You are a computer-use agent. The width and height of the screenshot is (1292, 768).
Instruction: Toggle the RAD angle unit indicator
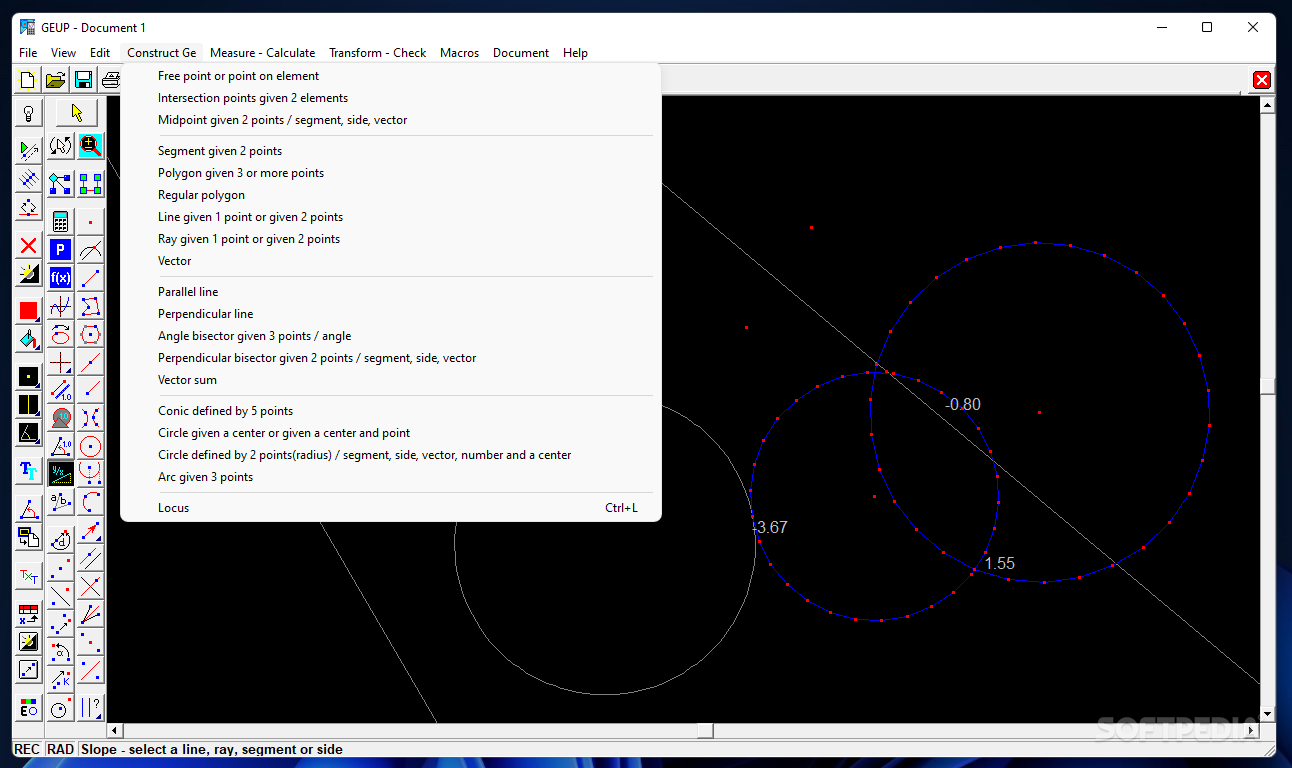[x=61, y=749]
